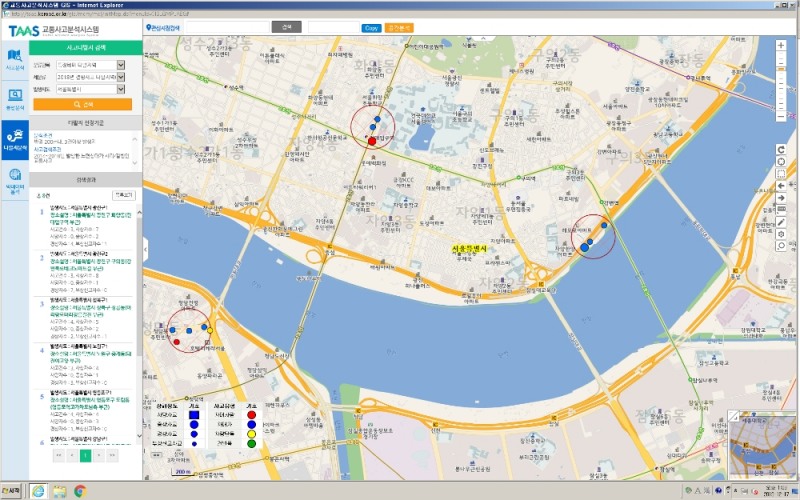Expand the third region dropdown in search panel
This screenshot has height=500, width=800.
coord(121,88)
